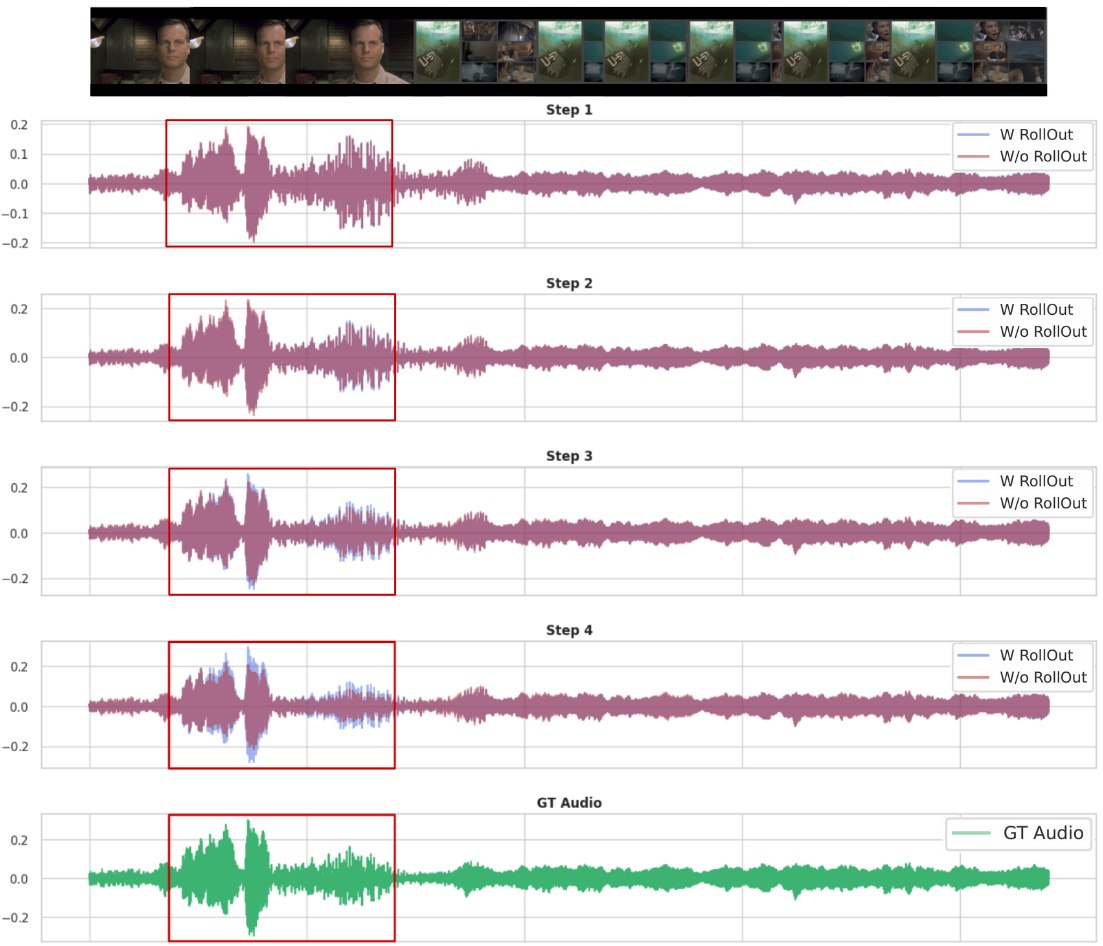Click the −0.2 y-axis tick label in Step 3
This screenshot has height=946, width=1103.
(x=15, y=579)
